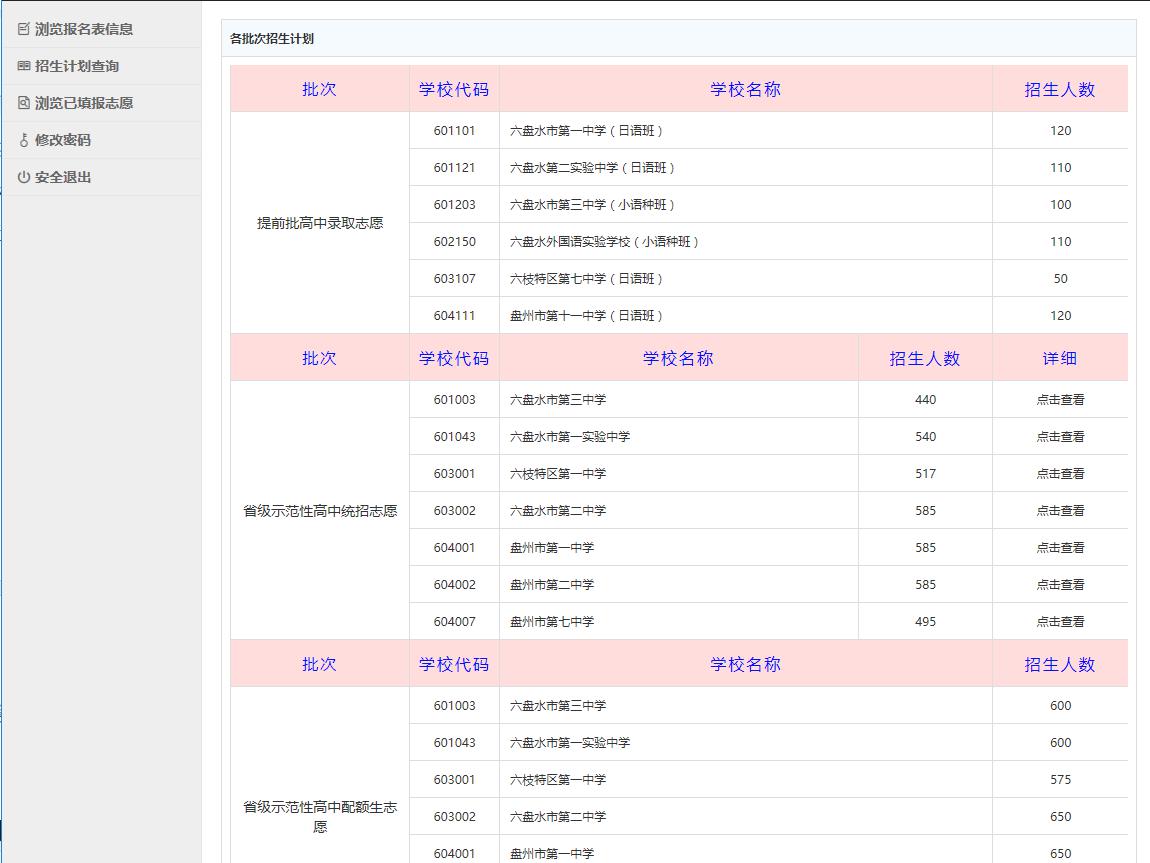Image resolution: width=1150 pixels, height=863 pixels.
Task: Open details for 六枝特区第一中学
Action: pos(1063,473)
